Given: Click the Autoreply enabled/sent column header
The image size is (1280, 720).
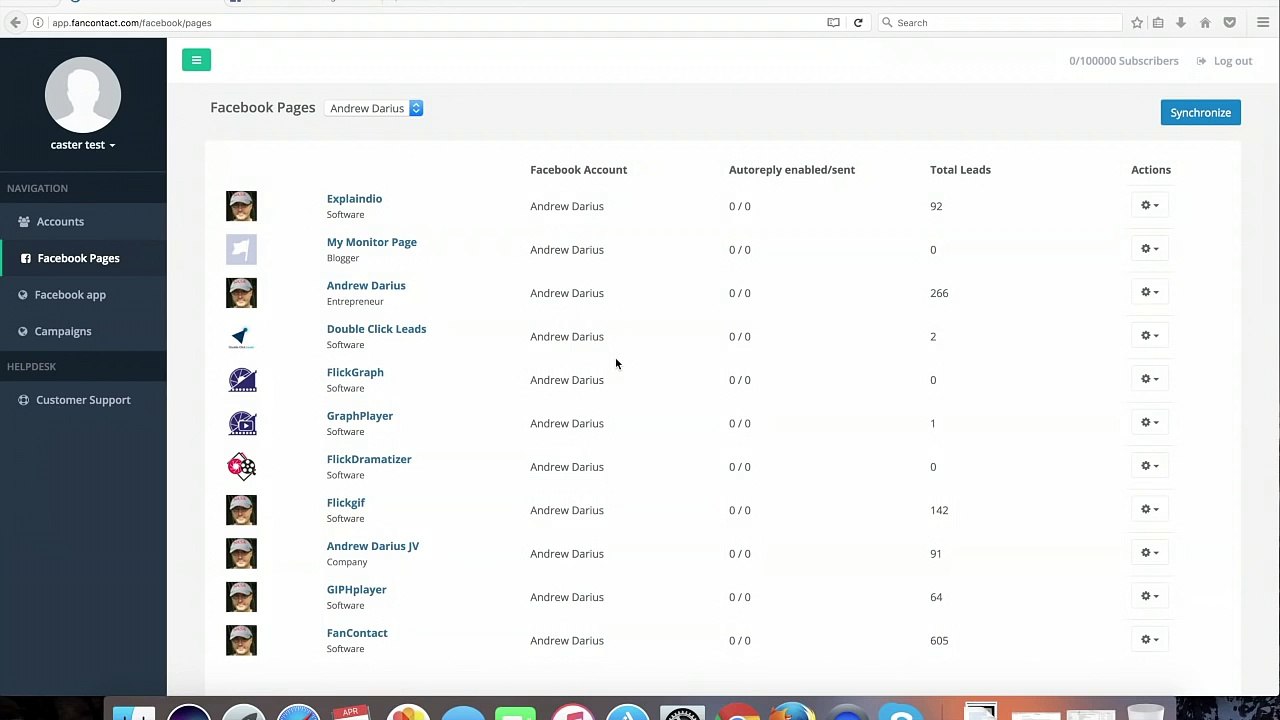Looking at the screenshot, I should [792, 170].
